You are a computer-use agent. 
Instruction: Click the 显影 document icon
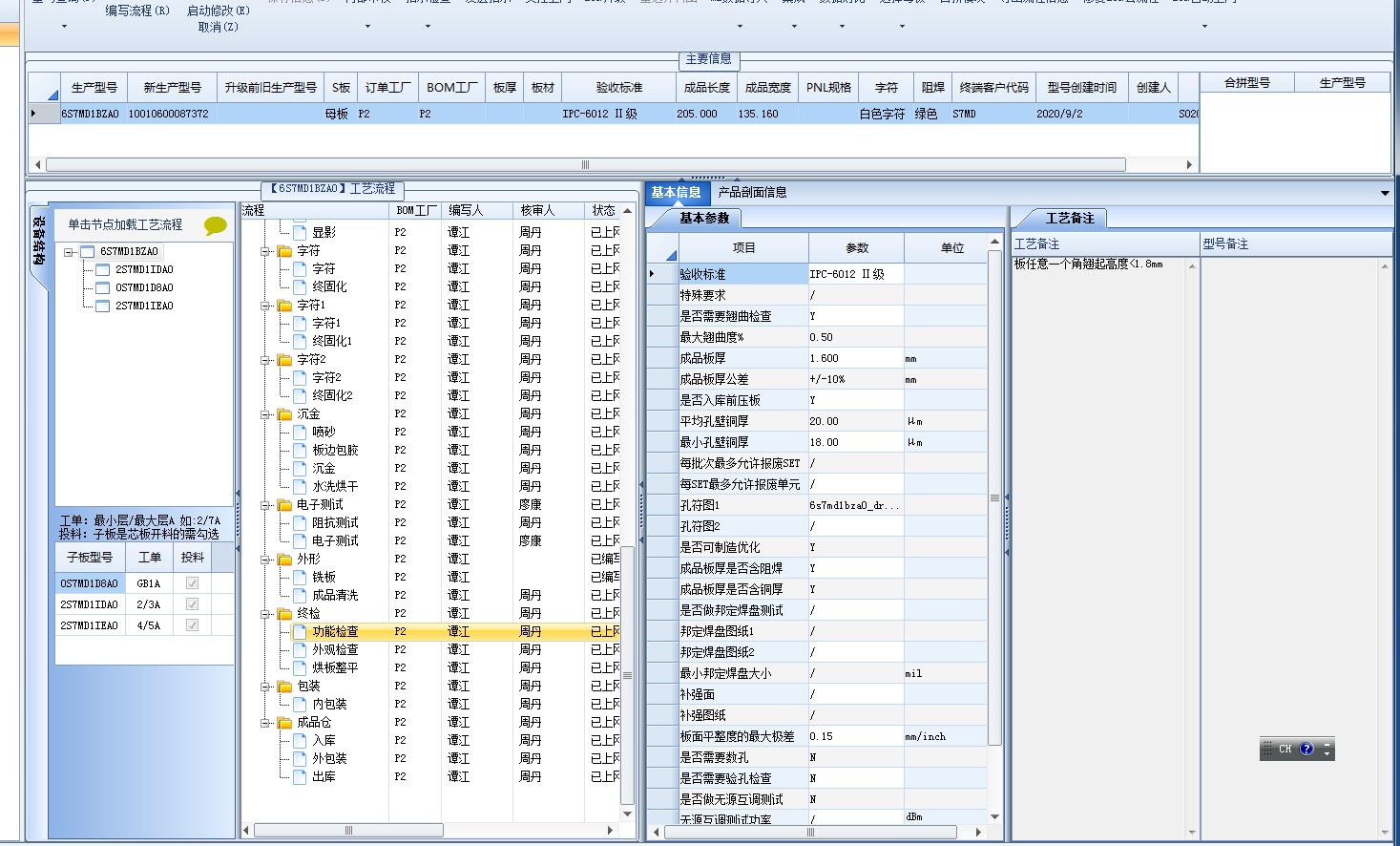[300, 232]
